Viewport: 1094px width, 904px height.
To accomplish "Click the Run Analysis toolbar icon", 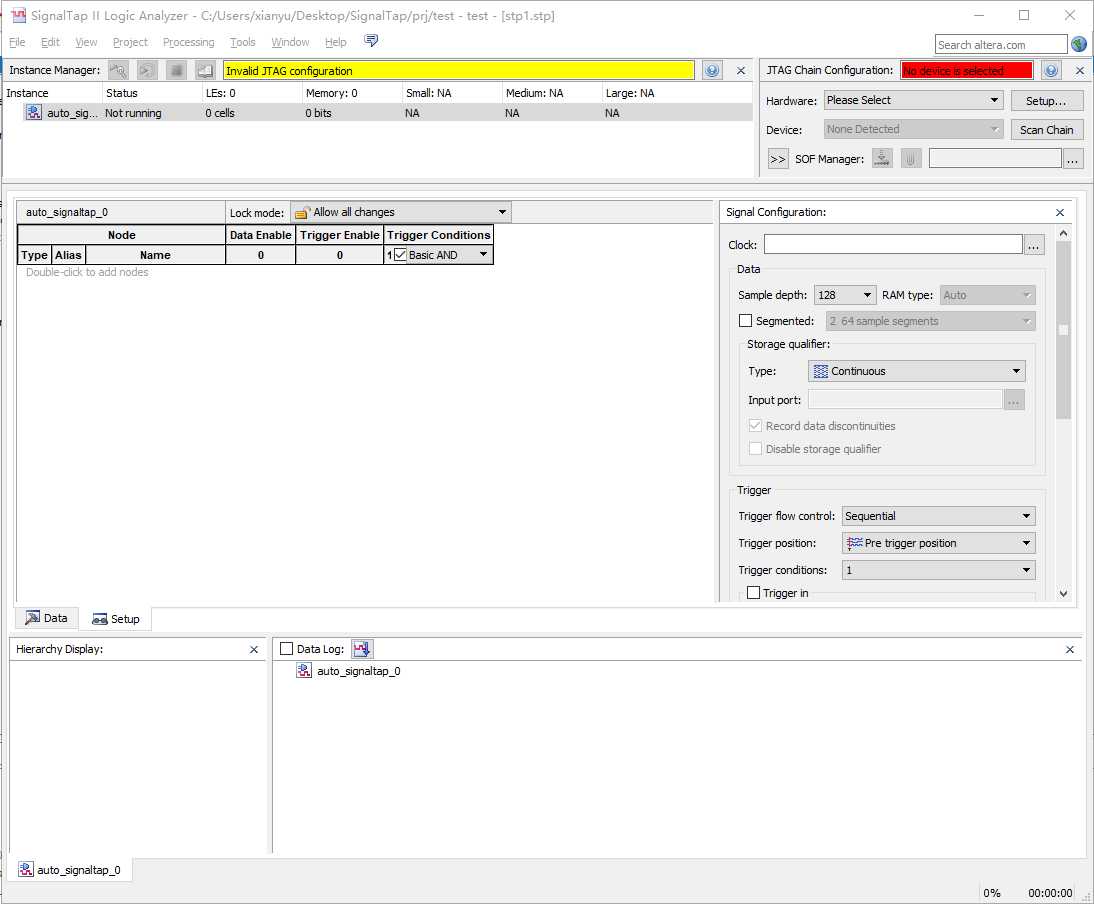I will tap(118, 70).
